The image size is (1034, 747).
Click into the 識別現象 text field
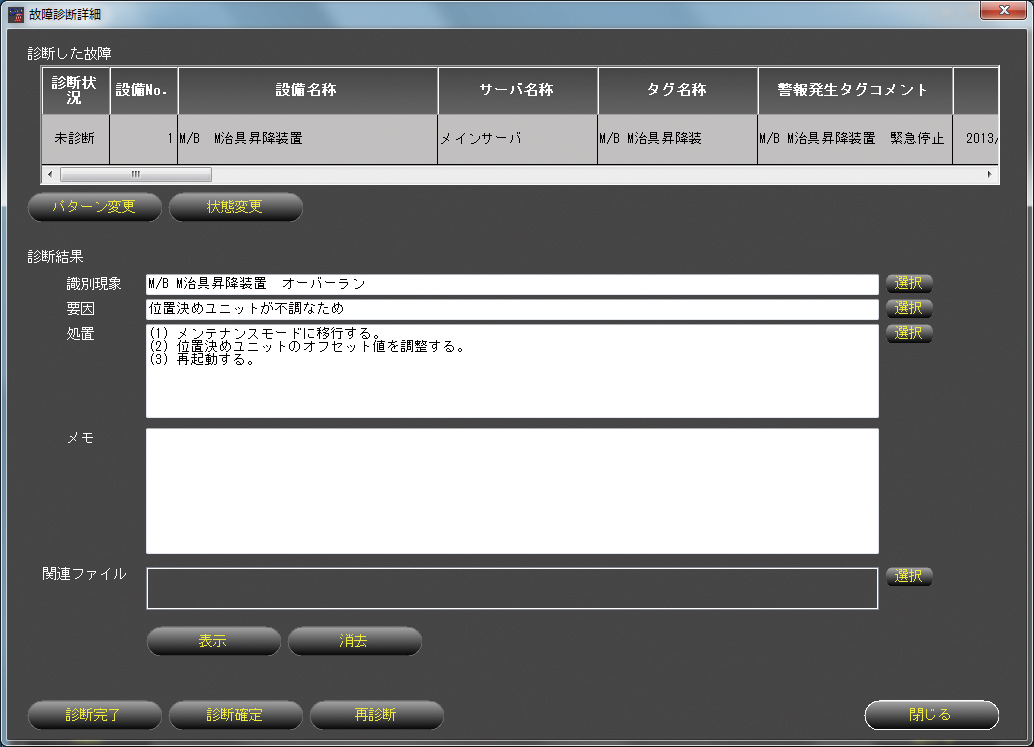click(512, 284)
